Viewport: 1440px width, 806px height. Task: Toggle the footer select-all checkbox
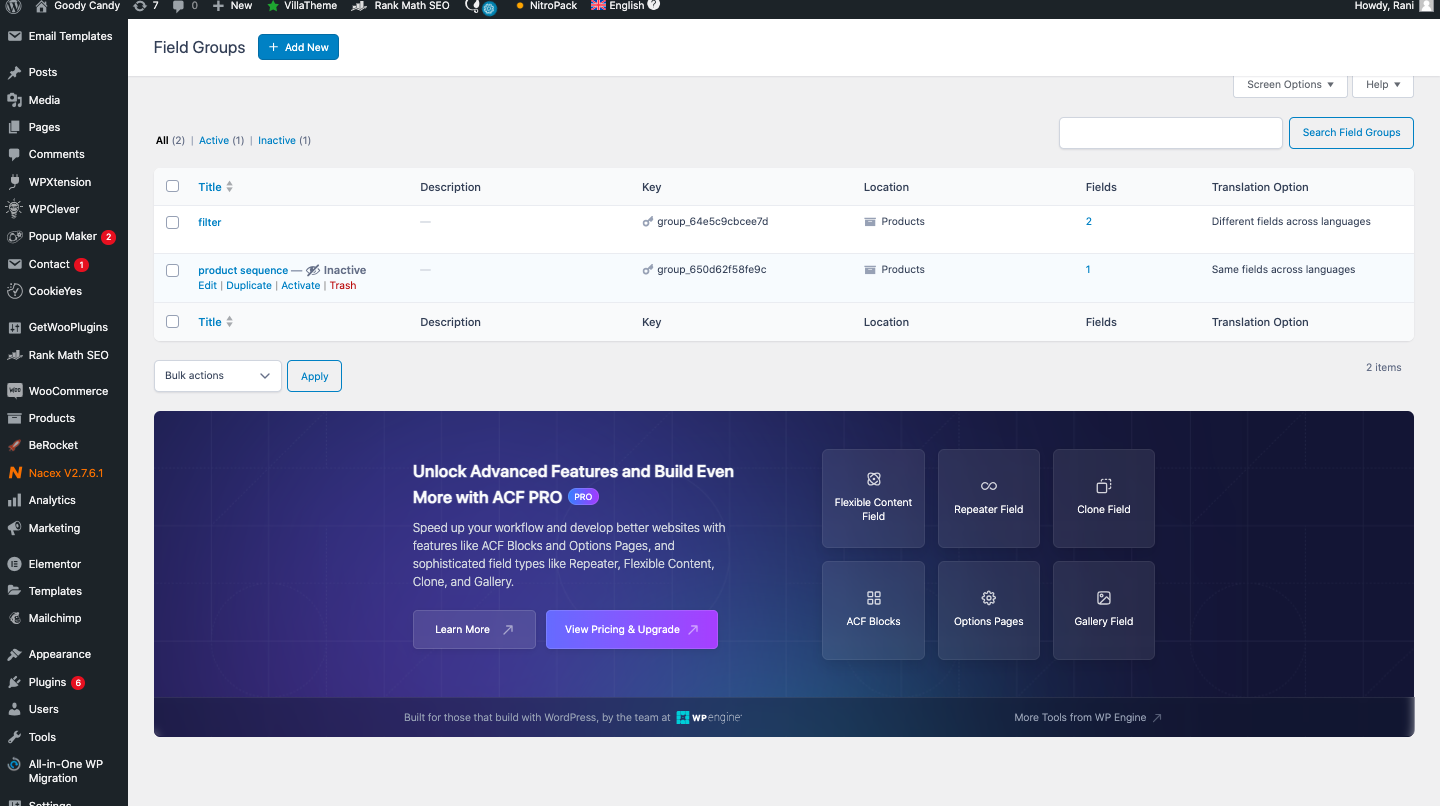[x=173, y=321]
